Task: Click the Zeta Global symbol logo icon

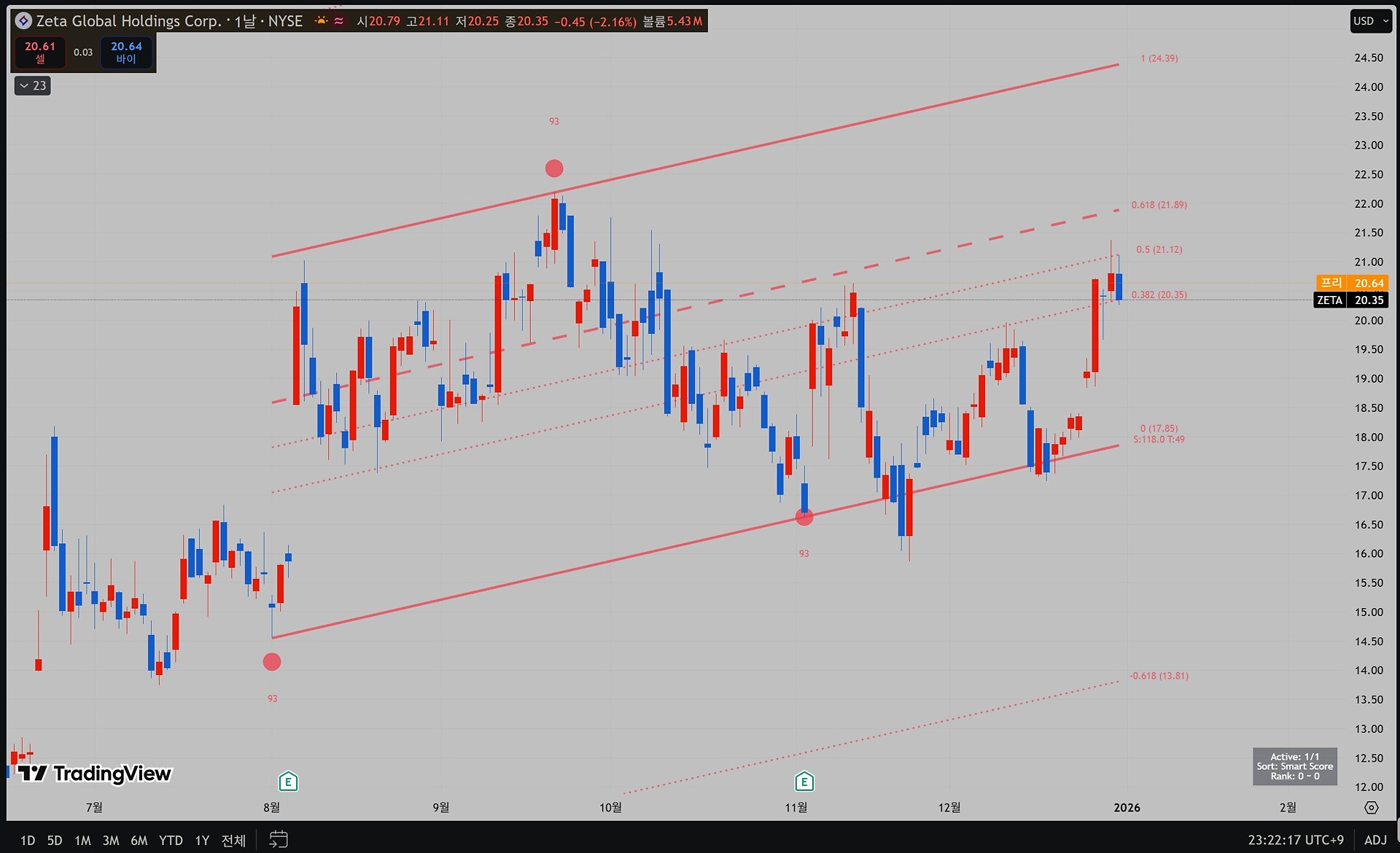Action: [x=23, y=21]
